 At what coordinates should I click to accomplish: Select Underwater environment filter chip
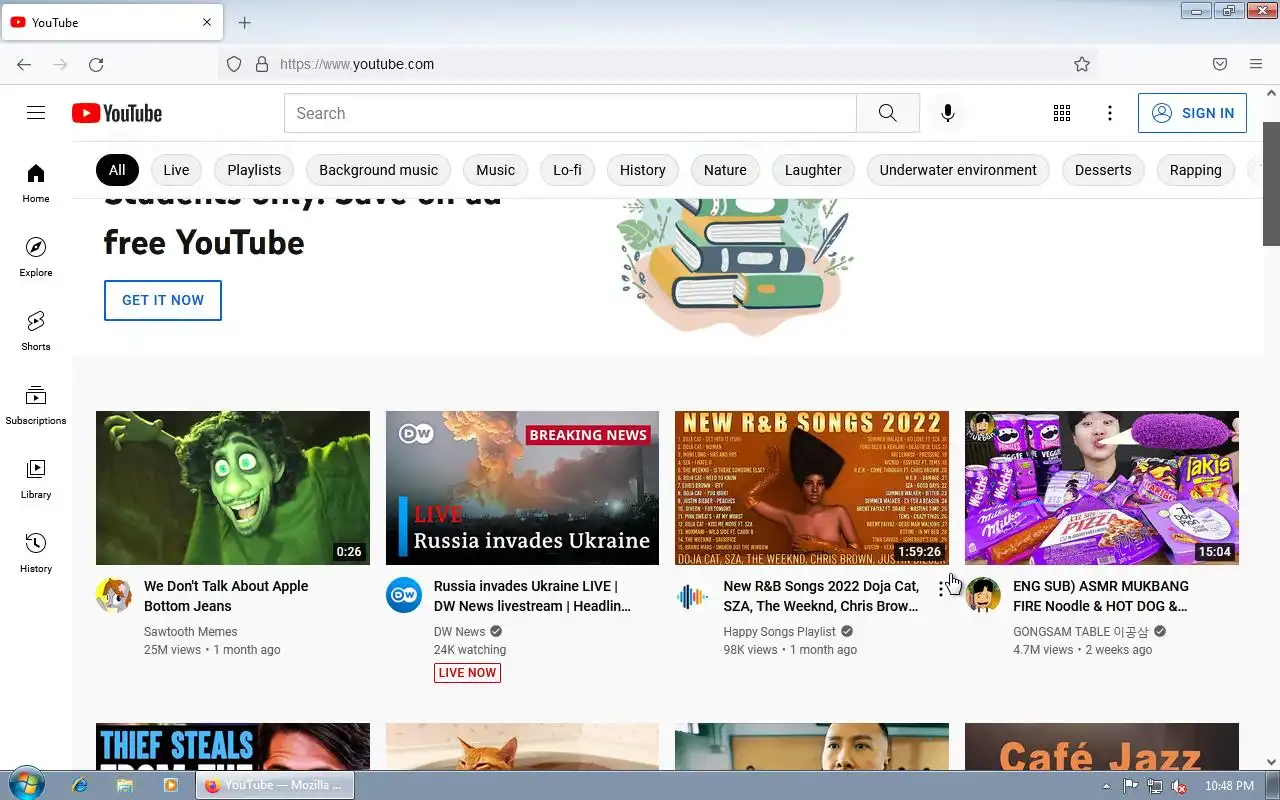tap(958, 170)
